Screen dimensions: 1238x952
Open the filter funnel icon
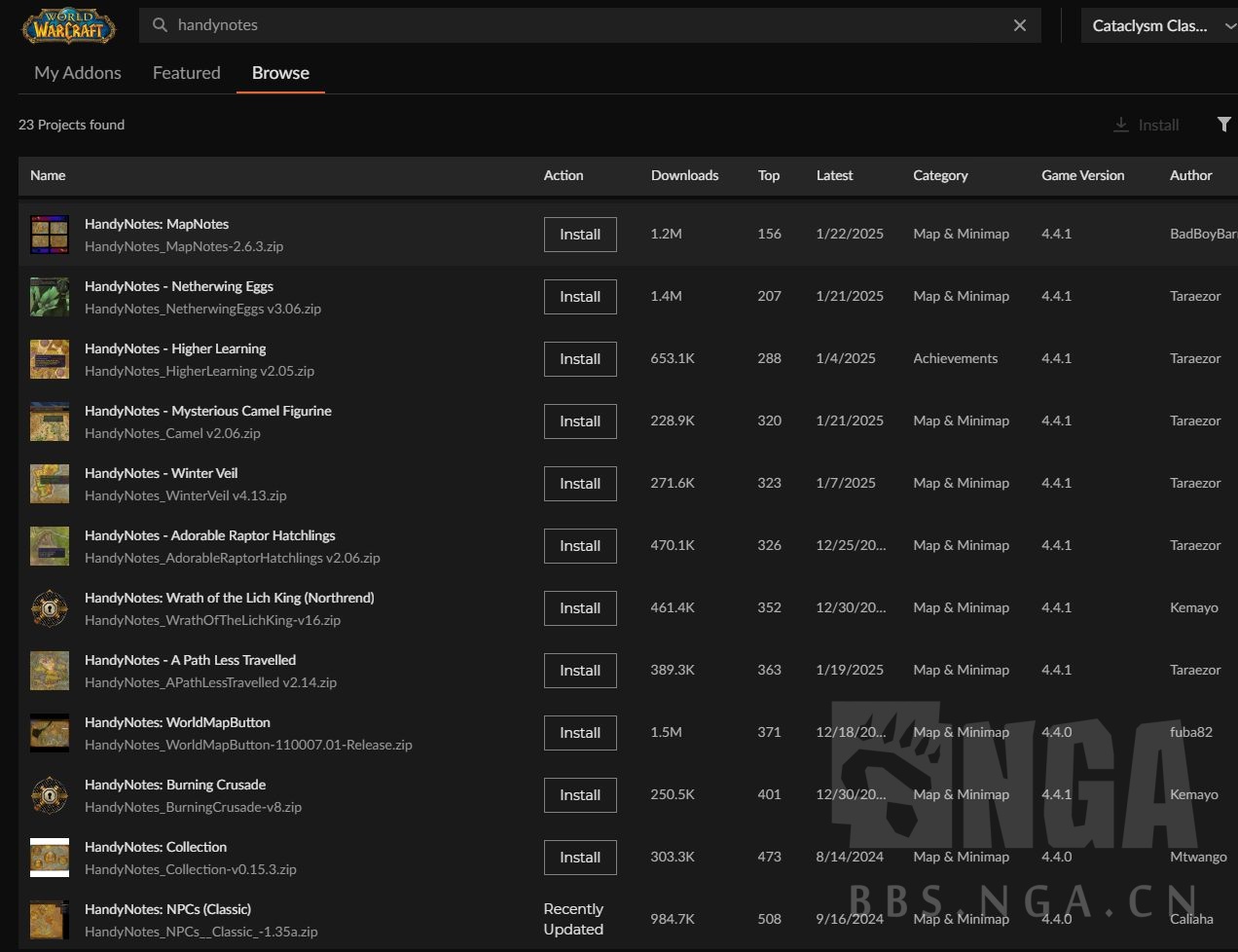[1223, 125]
